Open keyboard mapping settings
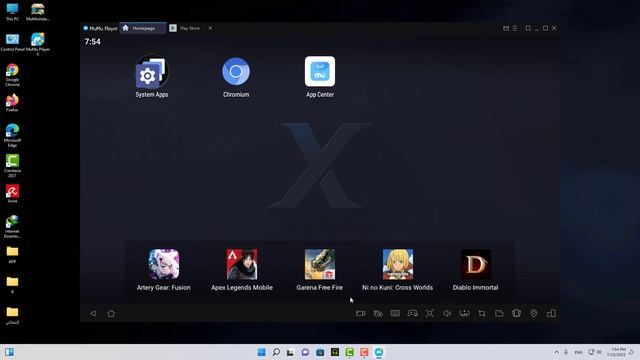 [395, 313]
